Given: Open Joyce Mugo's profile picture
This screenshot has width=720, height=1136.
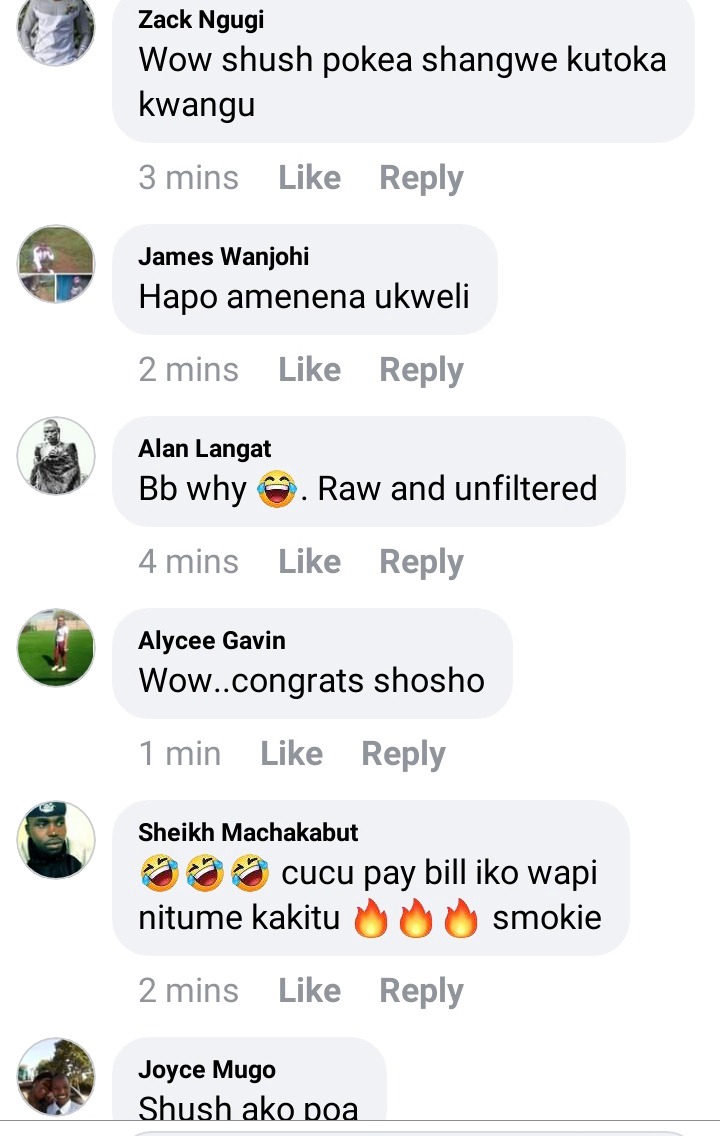Looking at the screenshot, I should click(56, 1077).
